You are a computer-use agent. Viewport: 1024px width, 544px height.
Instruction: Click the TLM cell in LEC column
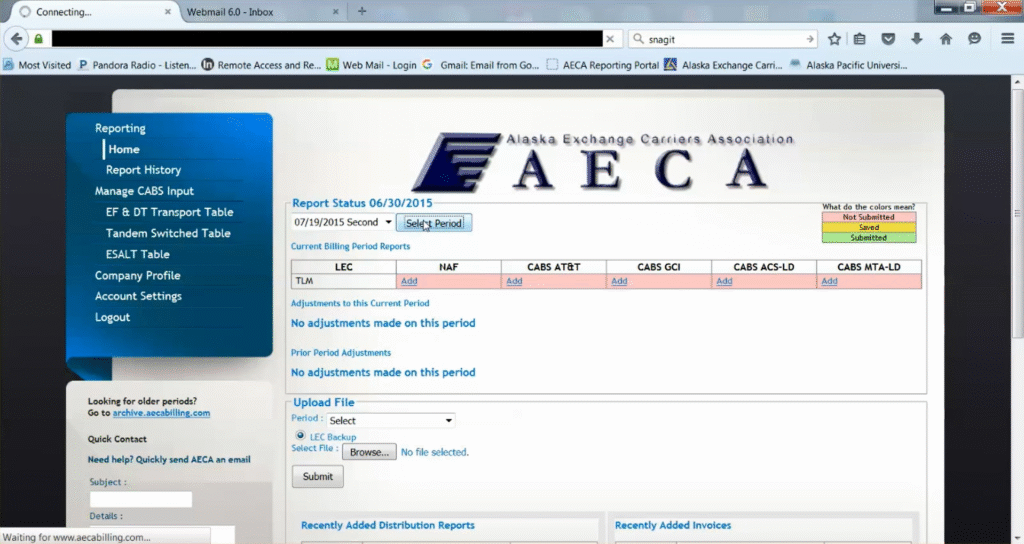point(344,281)
